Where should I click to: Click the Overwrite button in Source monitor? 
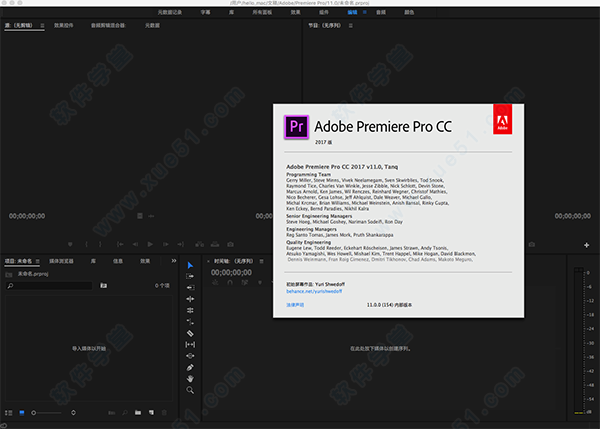(x=215, y=244)
